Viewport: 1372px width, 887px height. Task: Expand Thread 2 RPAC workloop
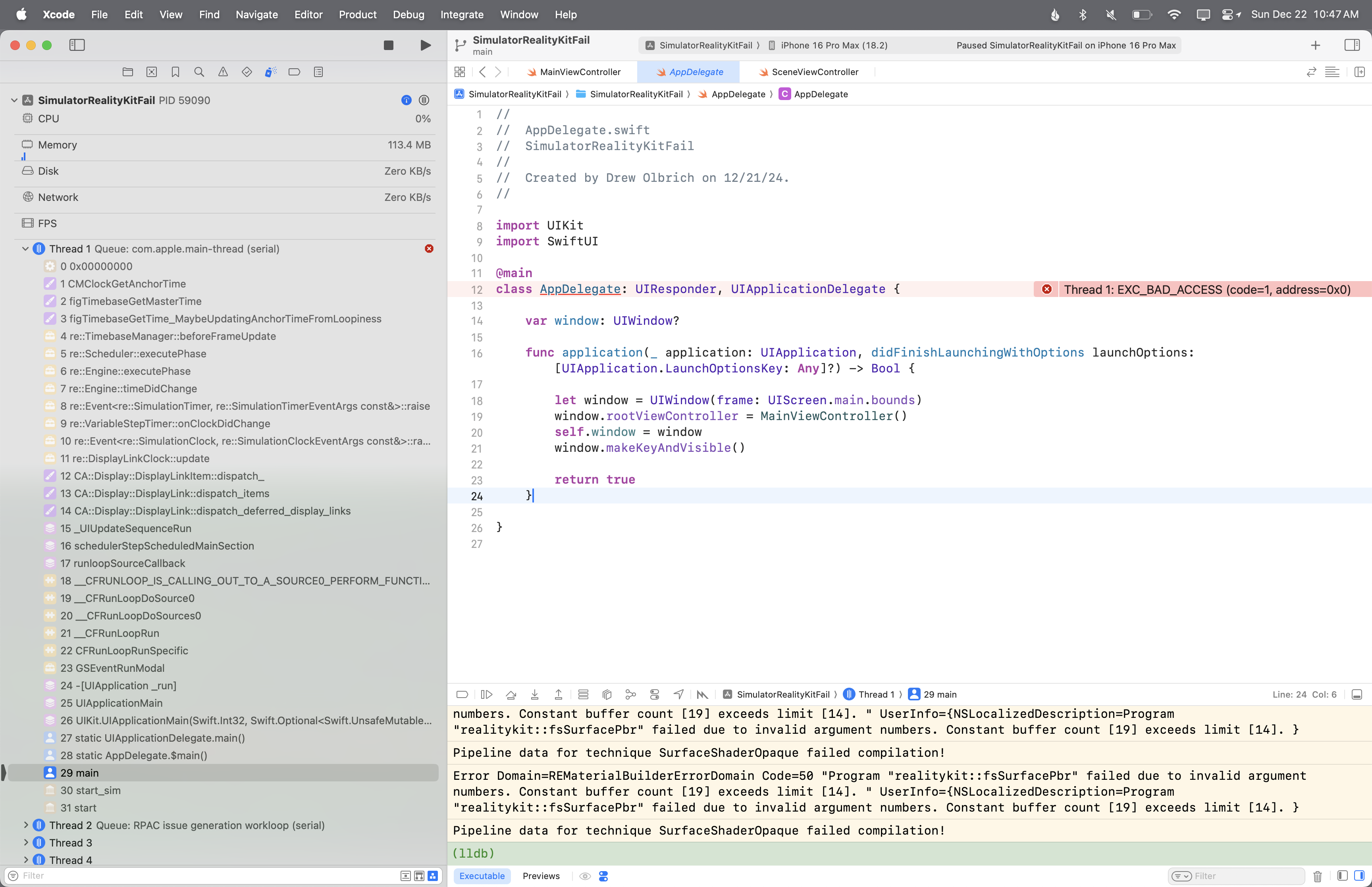(x=25, y=825)
